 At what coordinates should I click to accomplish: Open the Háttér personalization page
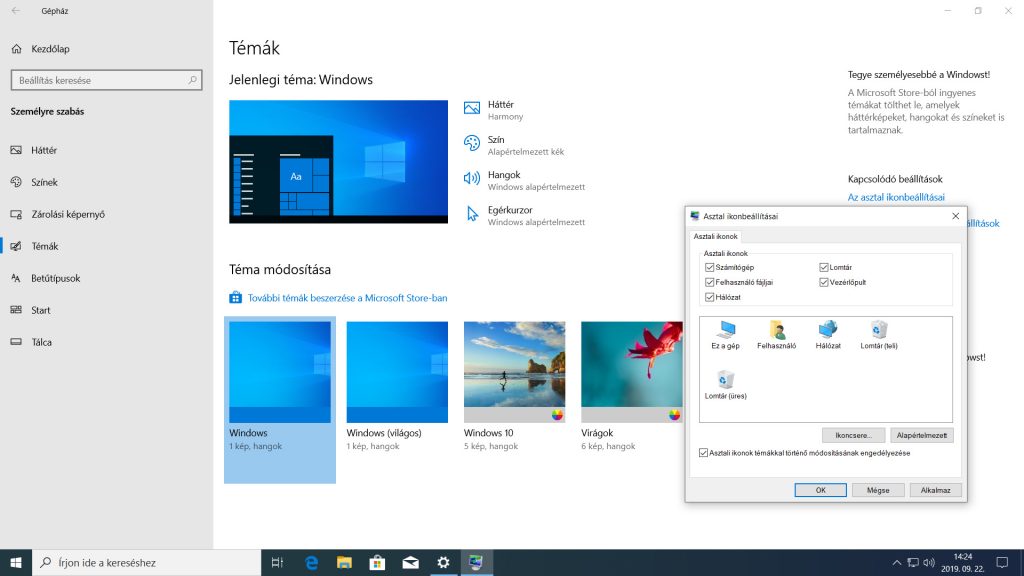pos(106,150)
